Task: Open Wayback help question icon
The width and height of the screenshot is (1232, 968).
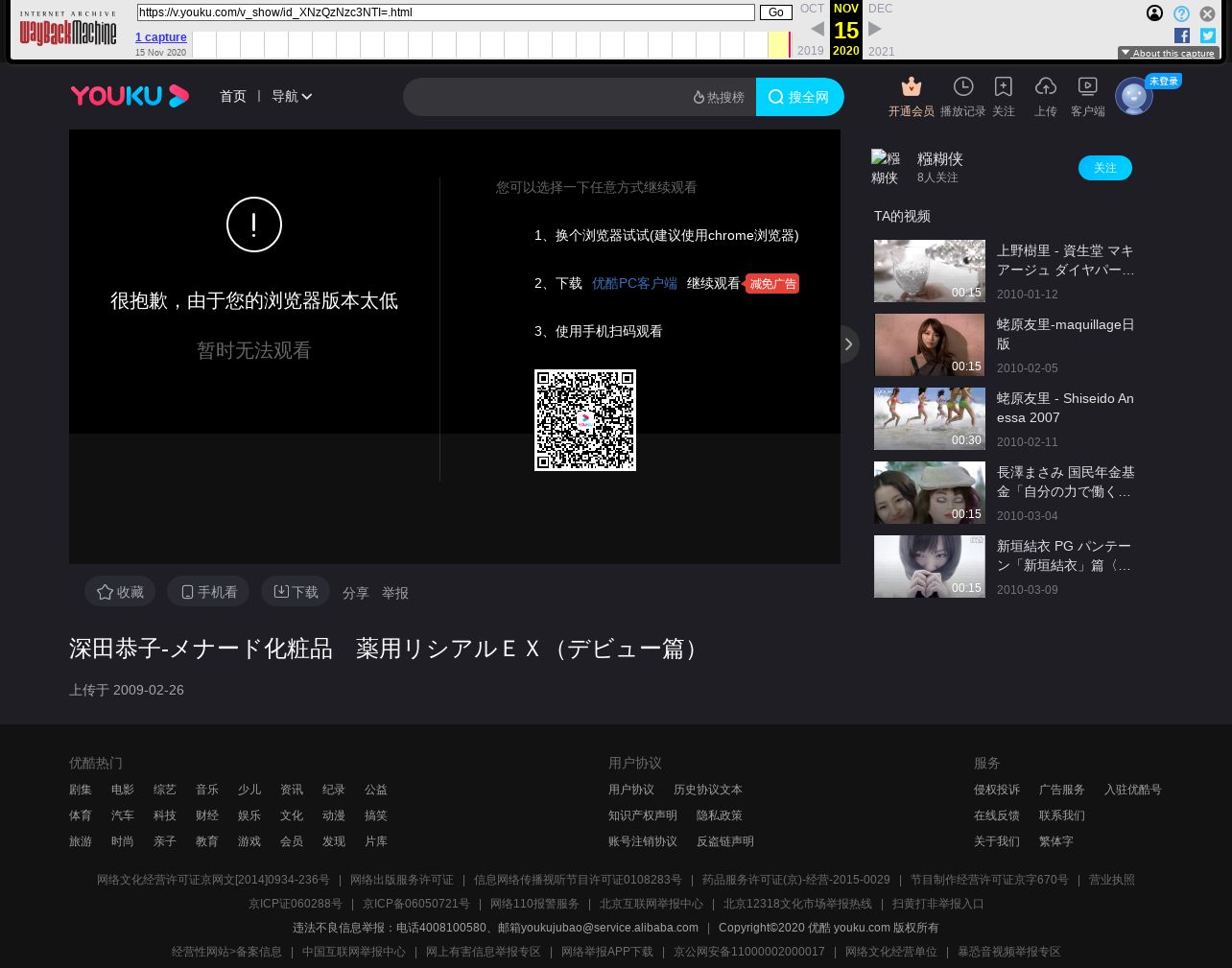Action: [1181, 13]
